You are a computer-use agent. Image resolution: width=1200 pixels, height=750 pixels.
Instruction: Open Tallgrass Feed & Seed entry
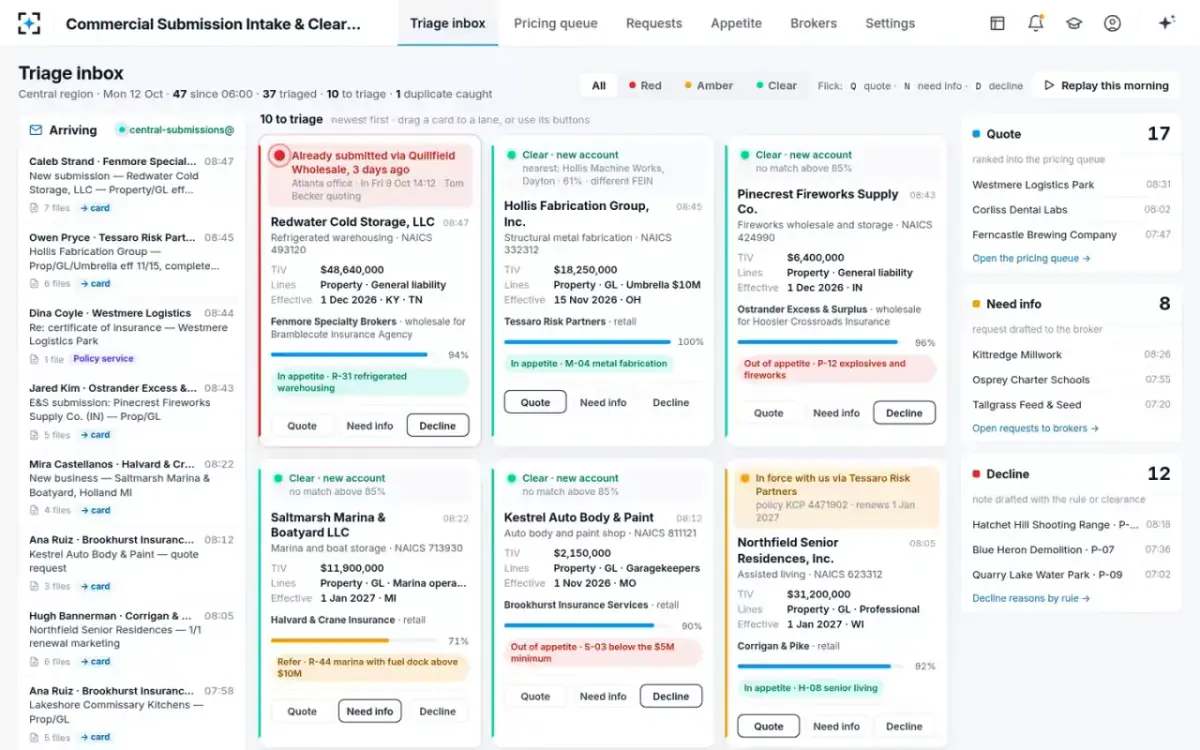[1071, 405]
